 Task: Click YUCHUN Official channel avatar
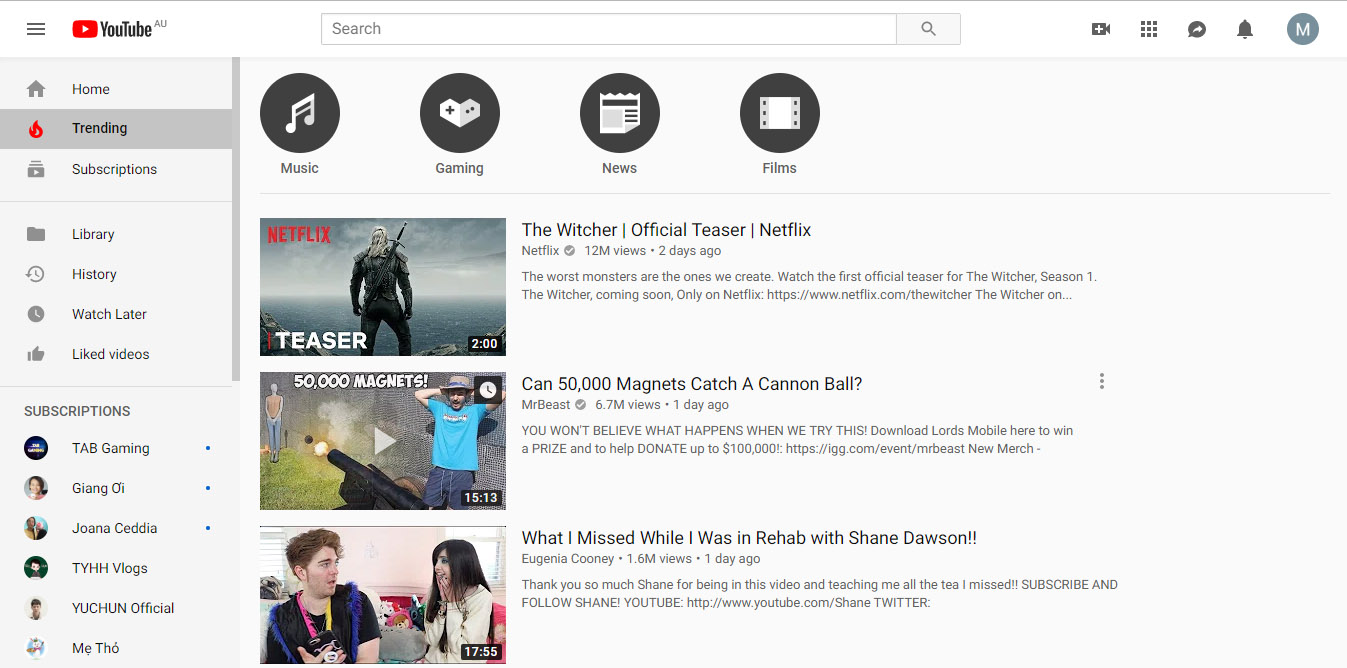tap(36, 608)
